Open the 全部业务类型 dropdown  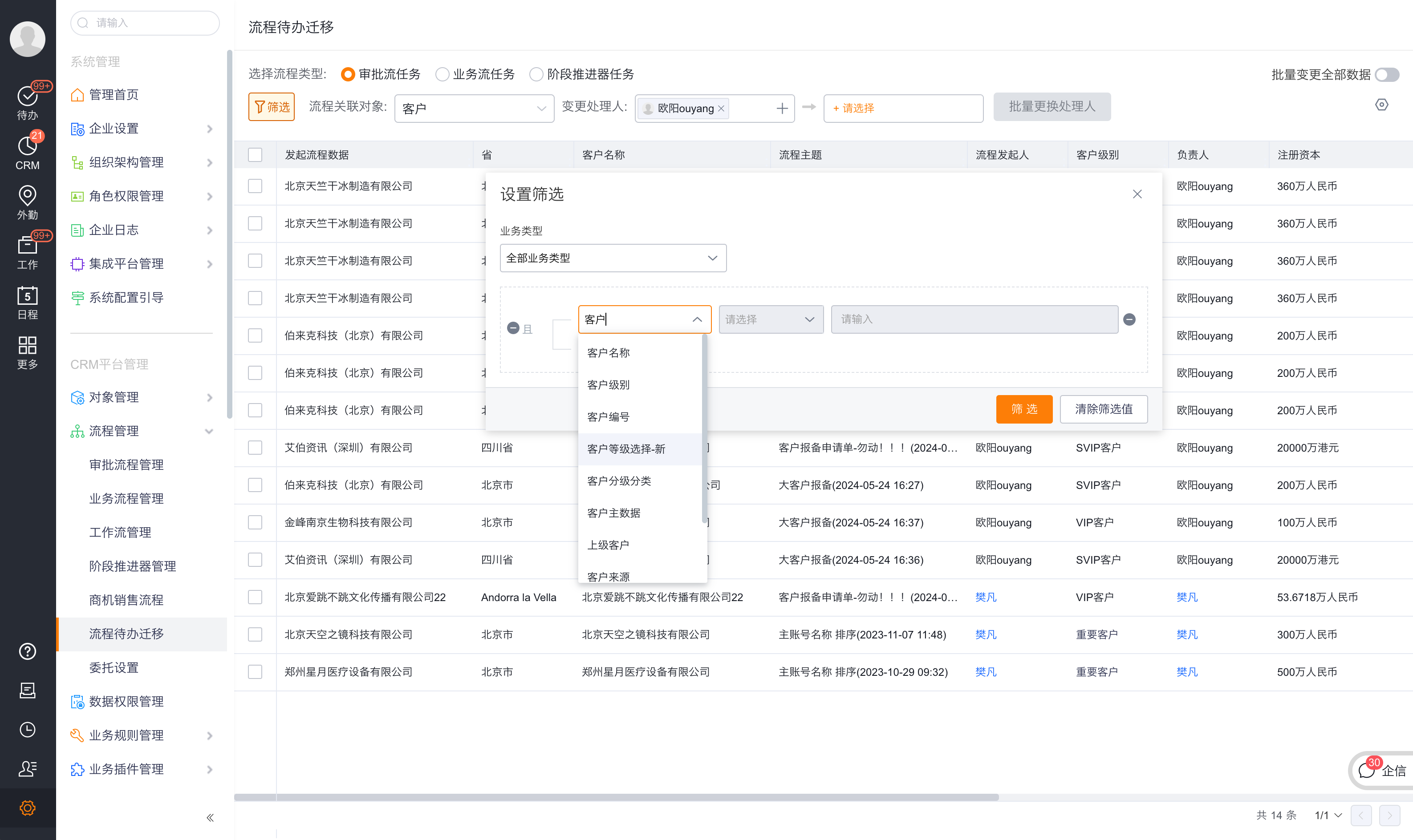613,258
